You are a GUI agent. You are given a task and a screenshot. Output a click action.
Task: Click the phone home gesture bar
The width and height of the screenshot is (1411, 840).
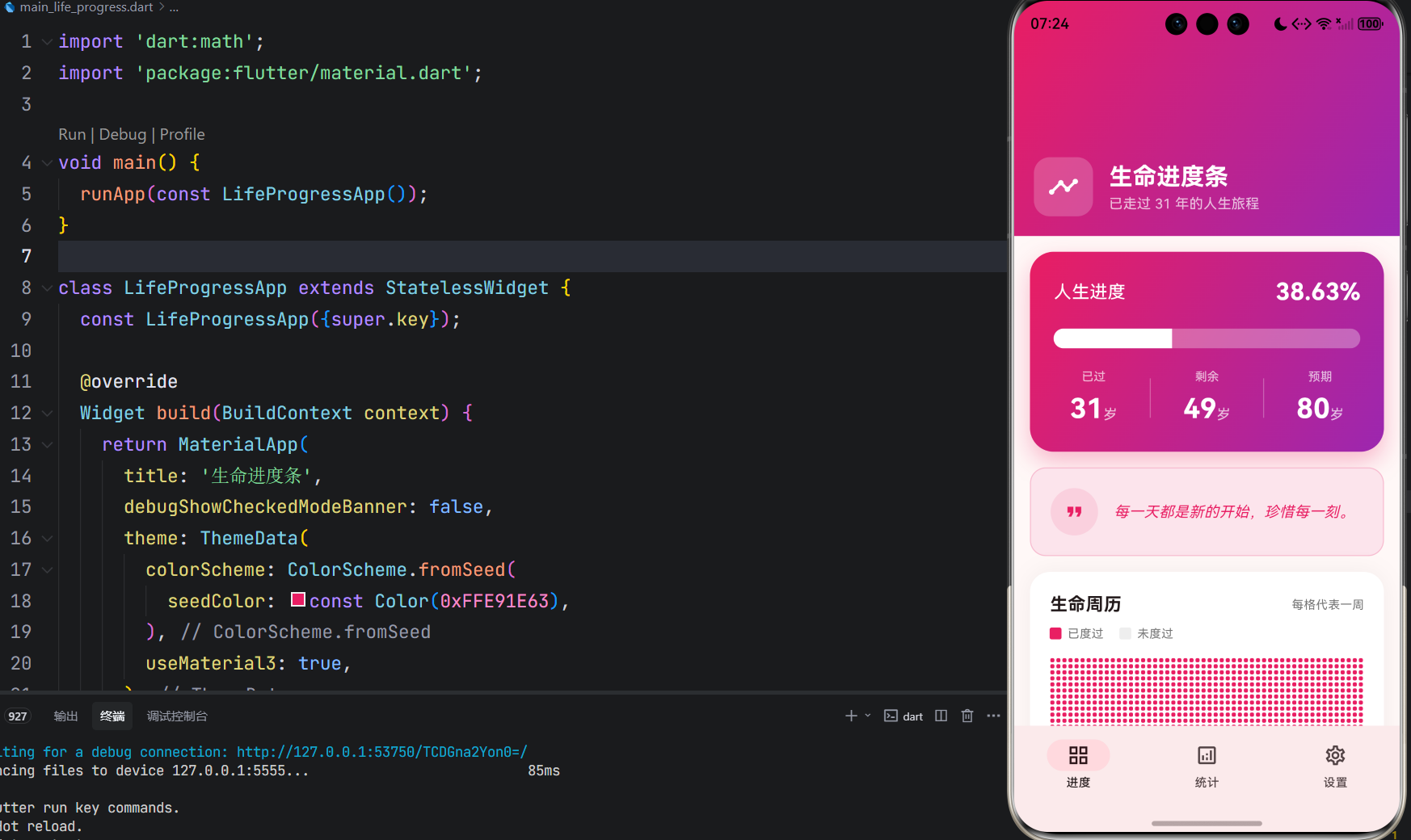(1207, 823)
